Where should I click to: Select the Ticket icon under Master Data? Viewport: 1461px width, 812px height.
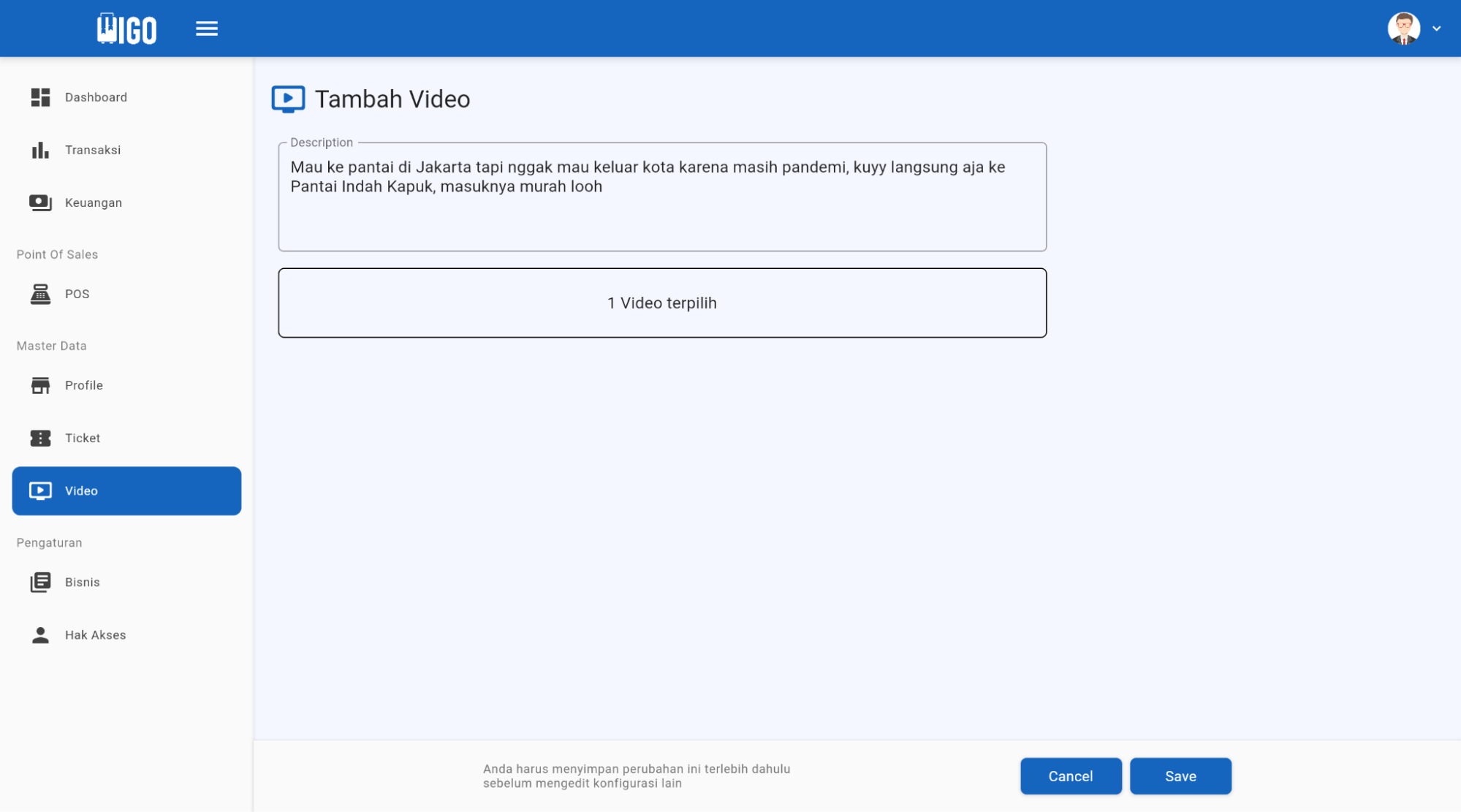pyautogui.click(x=39, y=438)
